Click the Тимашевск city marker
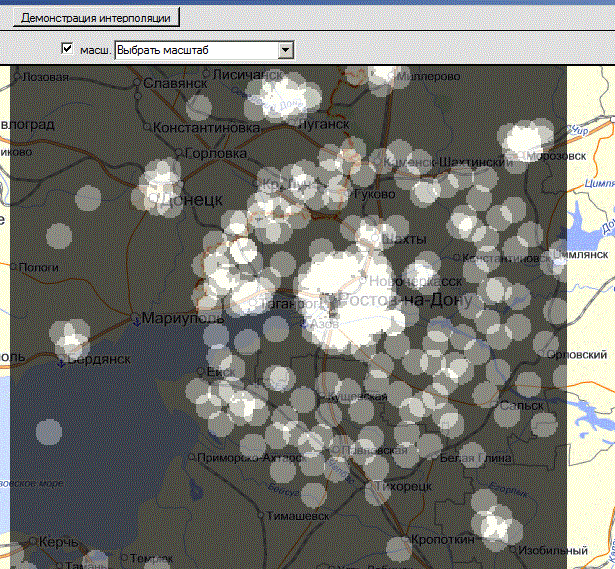Screen dimensions: 615x569 [x=260, y=516]
